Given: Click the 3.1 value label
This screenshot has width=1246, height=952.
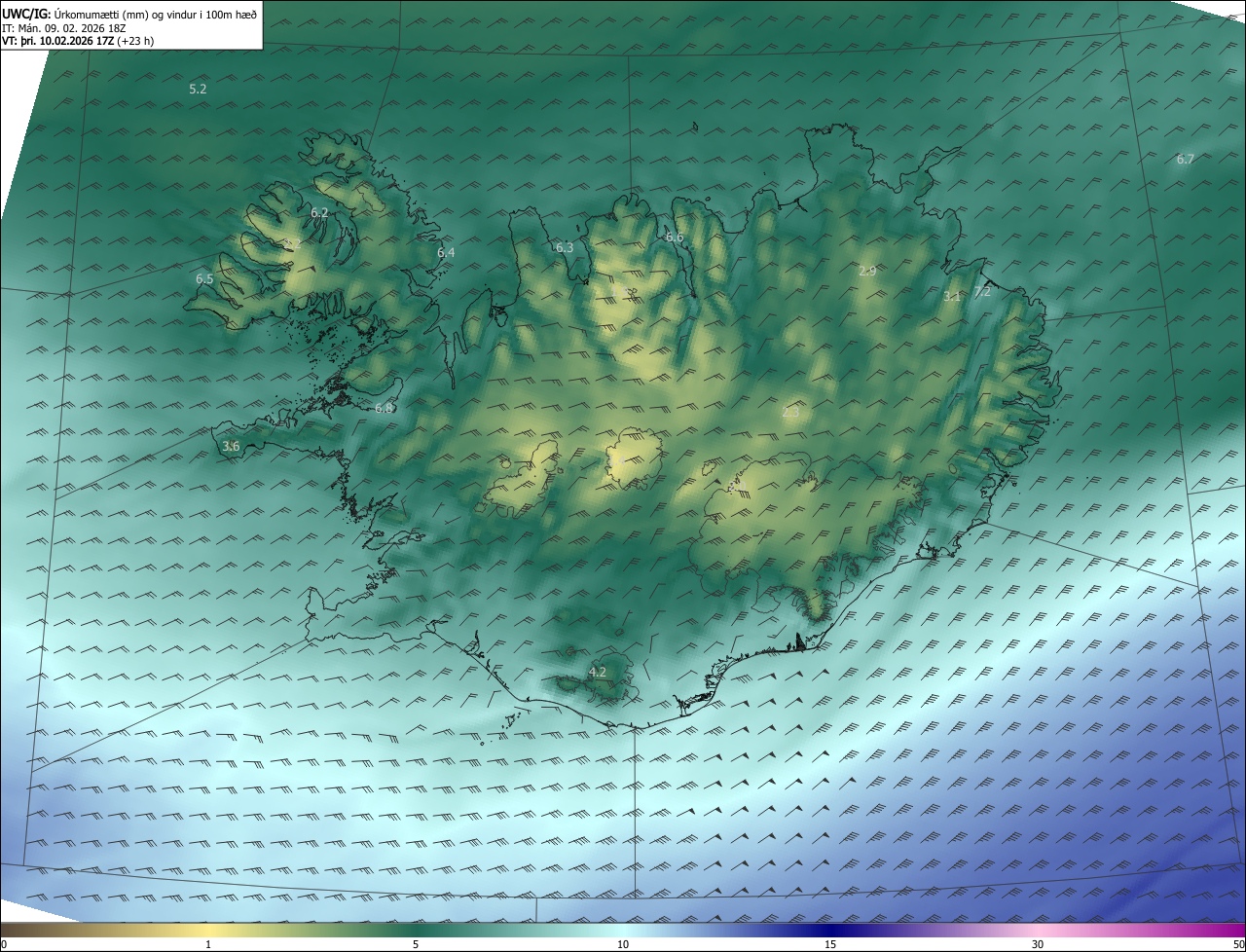Looking at the screenshot, I should (952, 296).
